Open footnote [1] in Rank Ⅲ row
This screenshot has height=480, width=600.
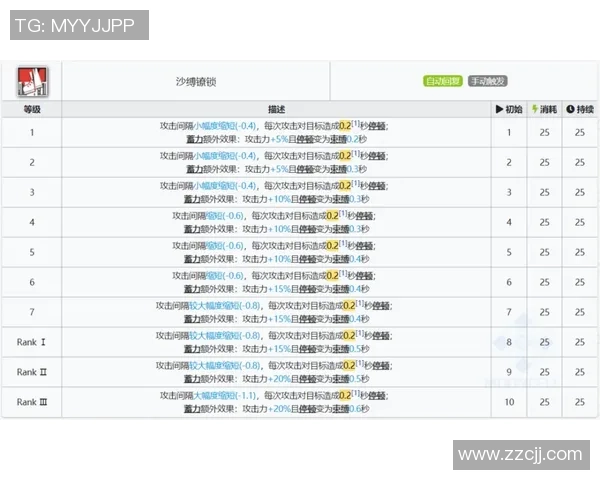pyautogui.click(x=355, y=393)
